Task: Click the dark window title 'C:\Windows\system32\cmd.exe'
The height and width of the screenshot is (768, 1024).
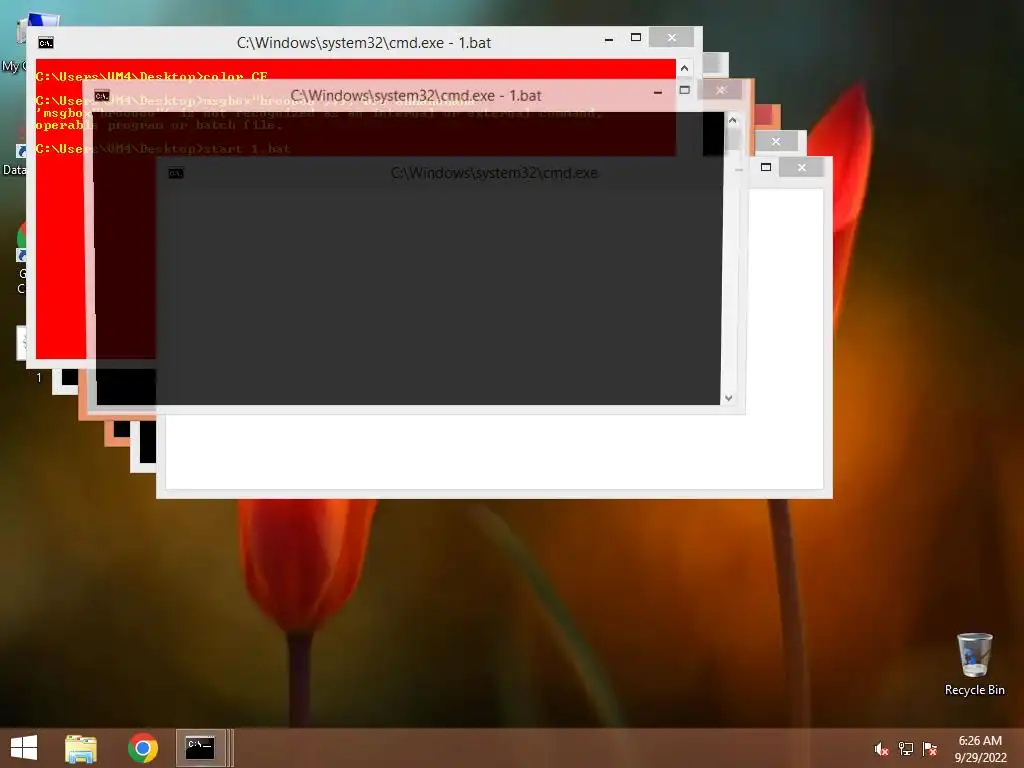Action: [494, 173]
